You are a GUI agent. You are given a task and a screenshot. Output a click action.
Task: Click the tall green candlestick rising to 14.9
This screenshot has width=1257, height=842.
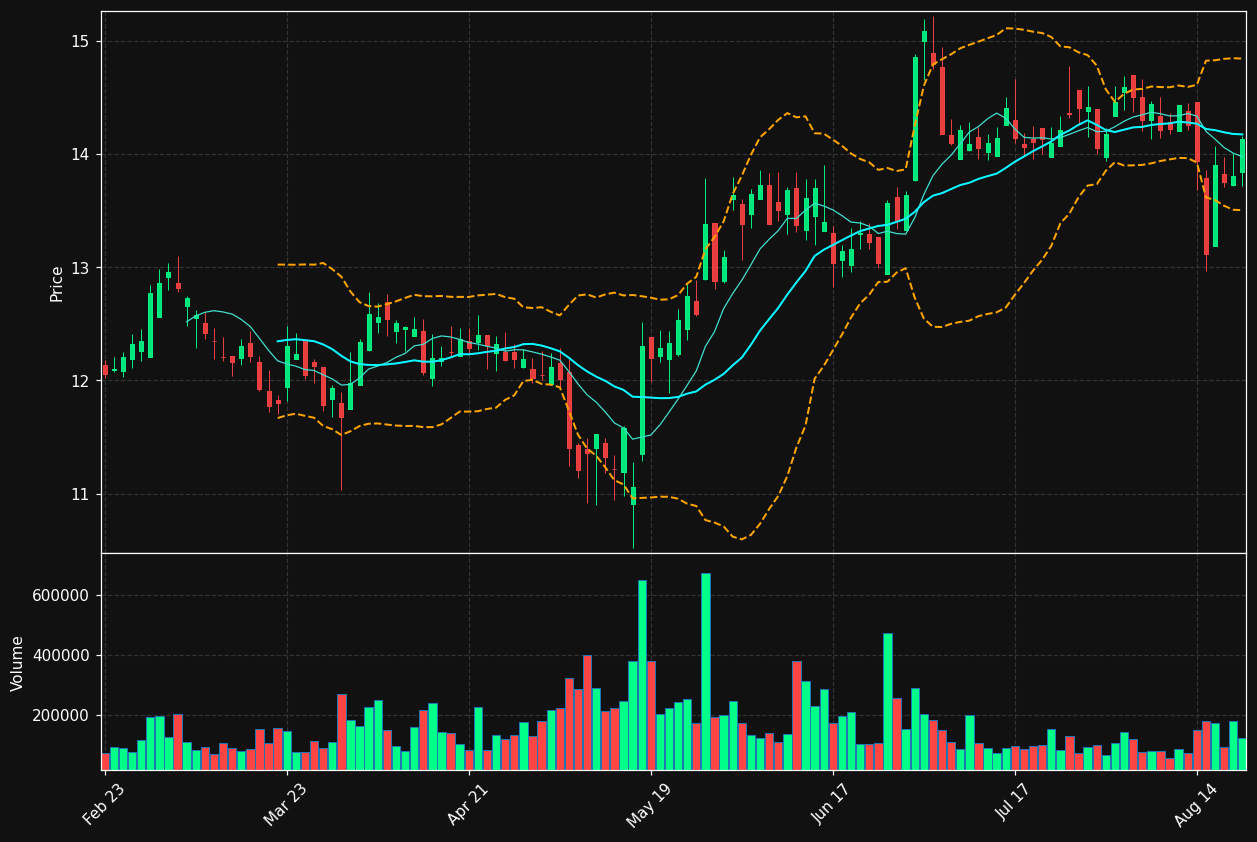[x=915, y=119]
